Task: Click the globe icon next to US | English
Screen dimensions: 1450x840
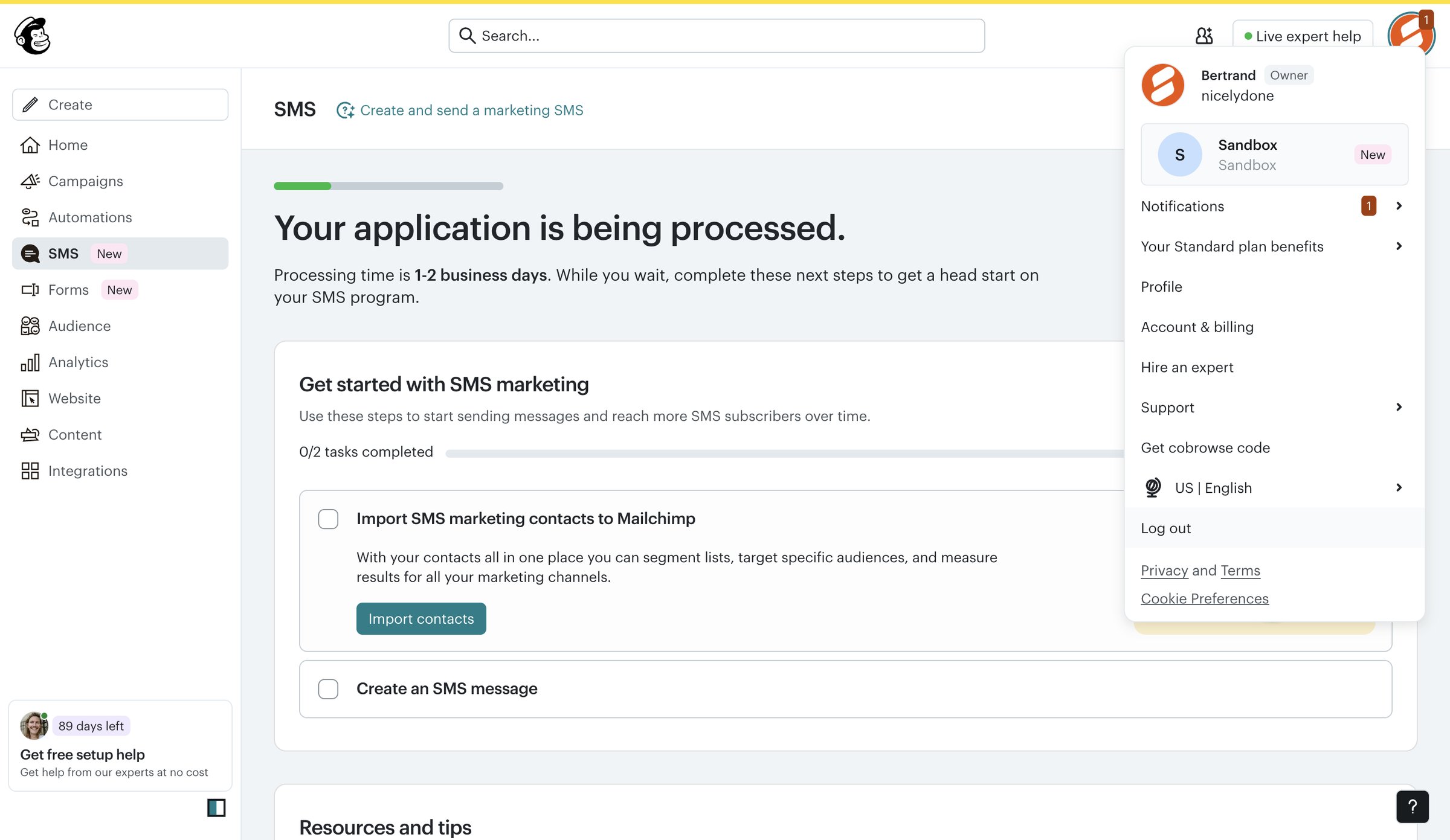Action: pyautogui.click(x=1153, y=487)
